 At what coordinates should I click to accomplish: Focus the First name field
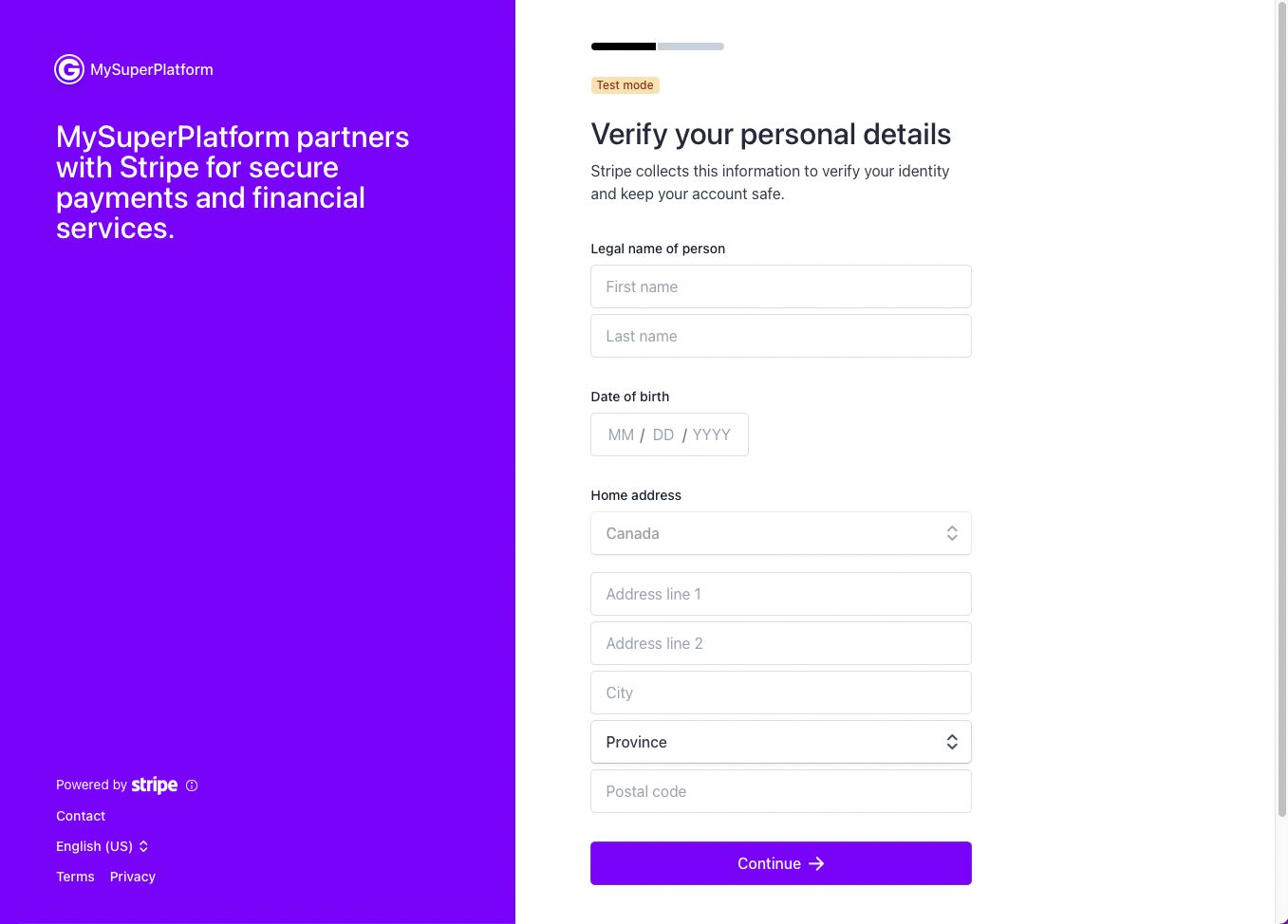tap(780, 286)
